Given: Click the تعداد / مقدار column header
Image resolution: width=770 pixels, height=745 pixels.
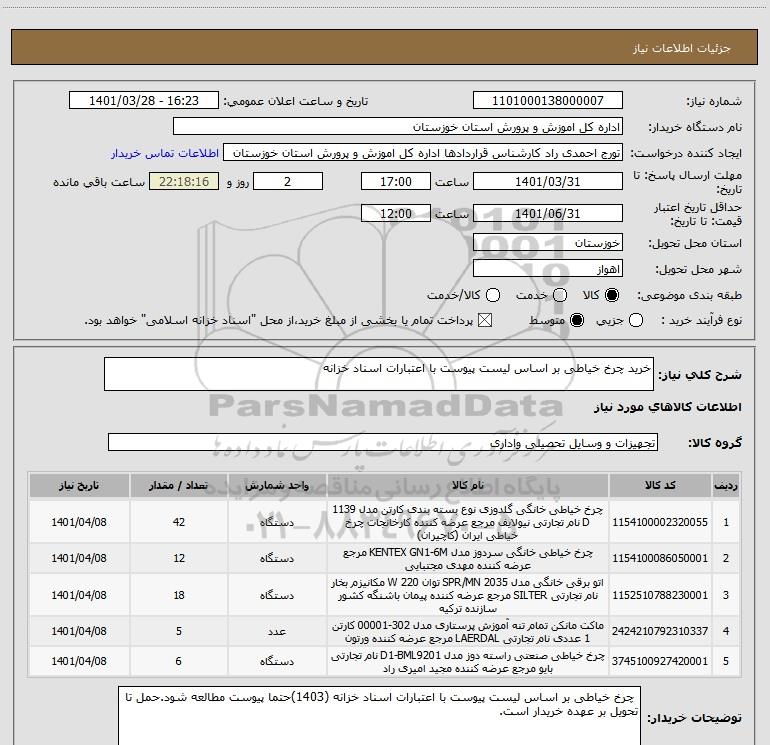Looking at the screenshot, I should [x=179, y=486].
